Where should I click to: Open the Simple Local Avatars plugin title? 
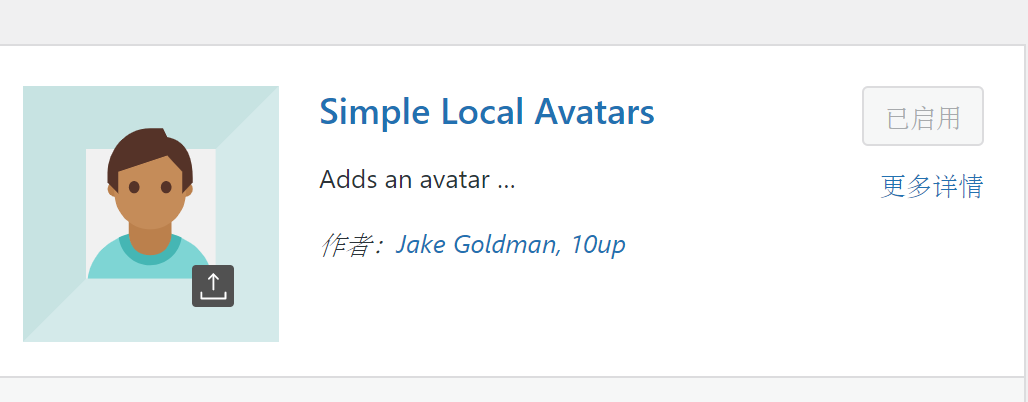coord(486,111)
